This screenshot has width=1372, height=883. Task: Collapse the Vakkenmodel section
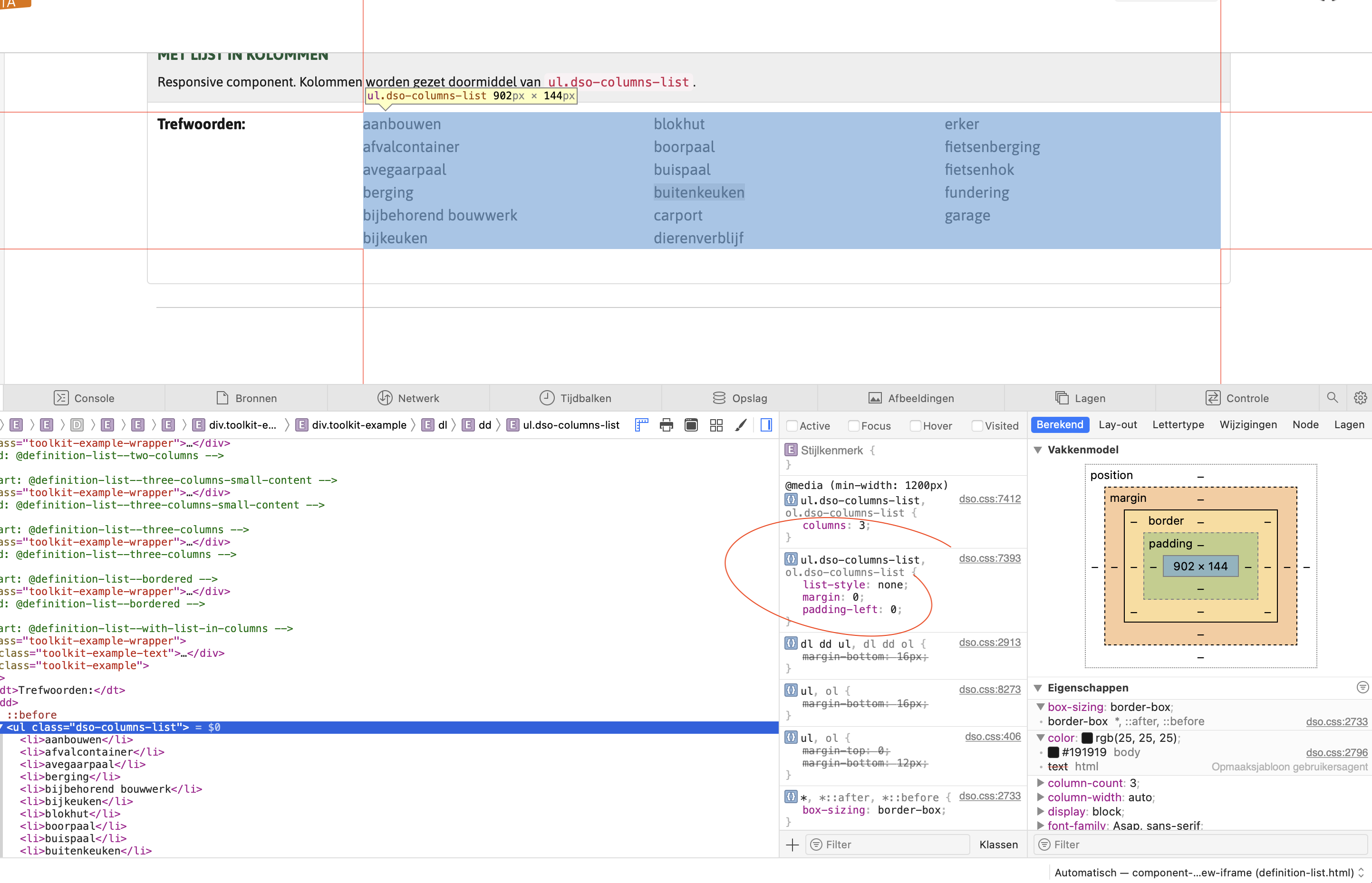(1038, 450)
